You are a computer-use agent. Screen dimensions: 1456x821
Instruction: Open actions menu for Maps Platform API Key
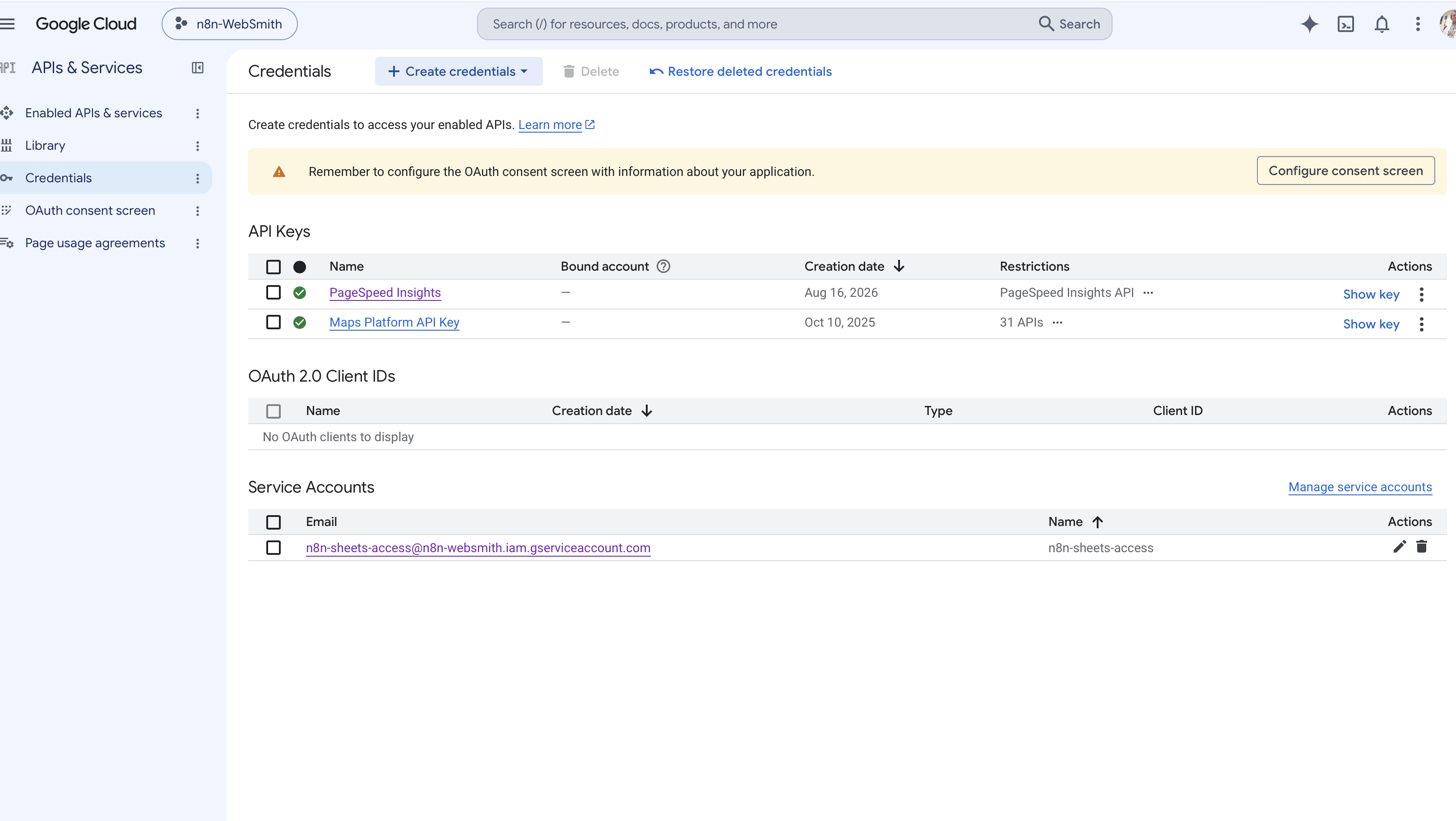coord(1421,324)
